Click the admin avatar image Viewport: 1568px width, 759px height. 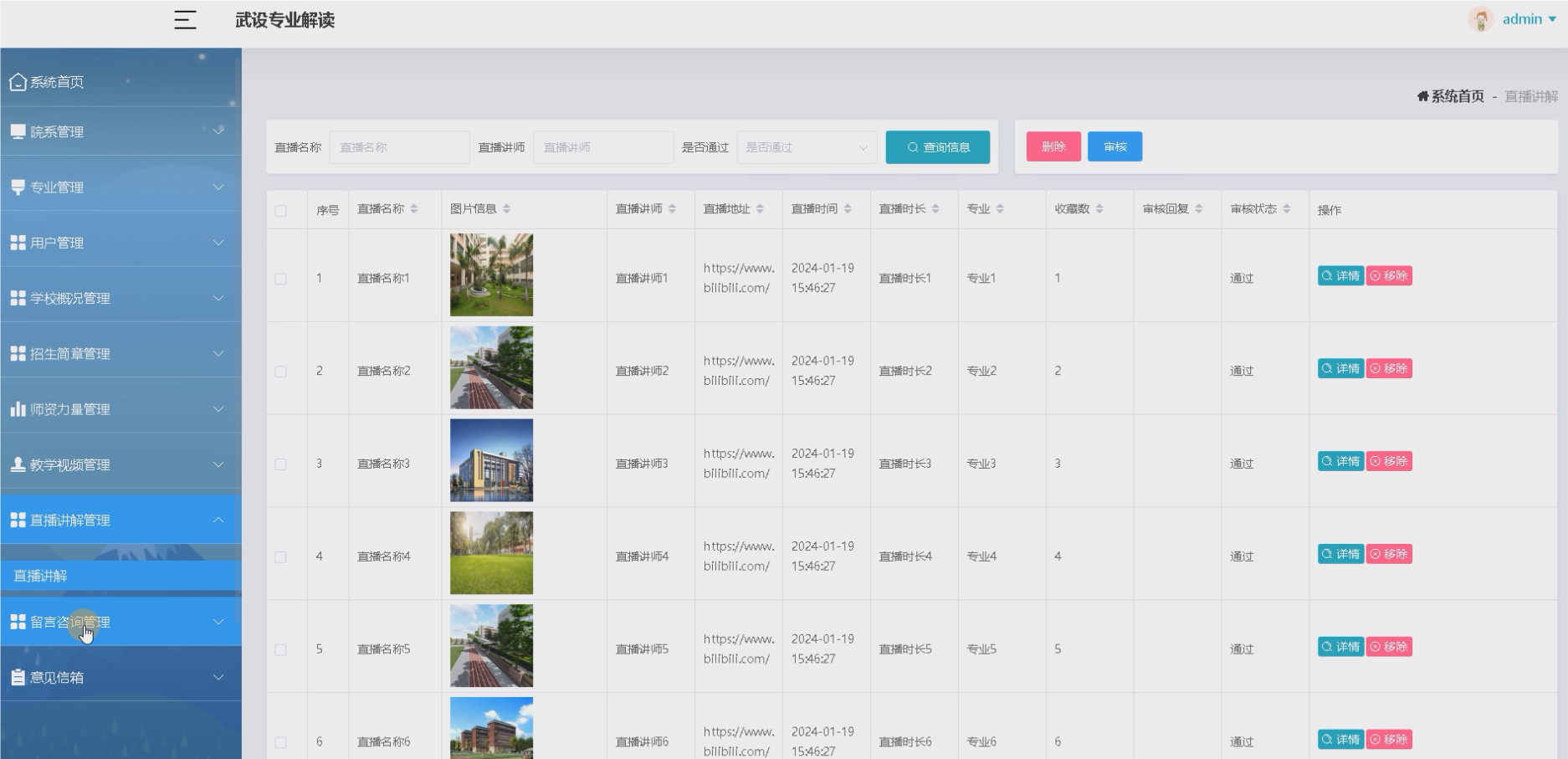[x=1481, y=19]
